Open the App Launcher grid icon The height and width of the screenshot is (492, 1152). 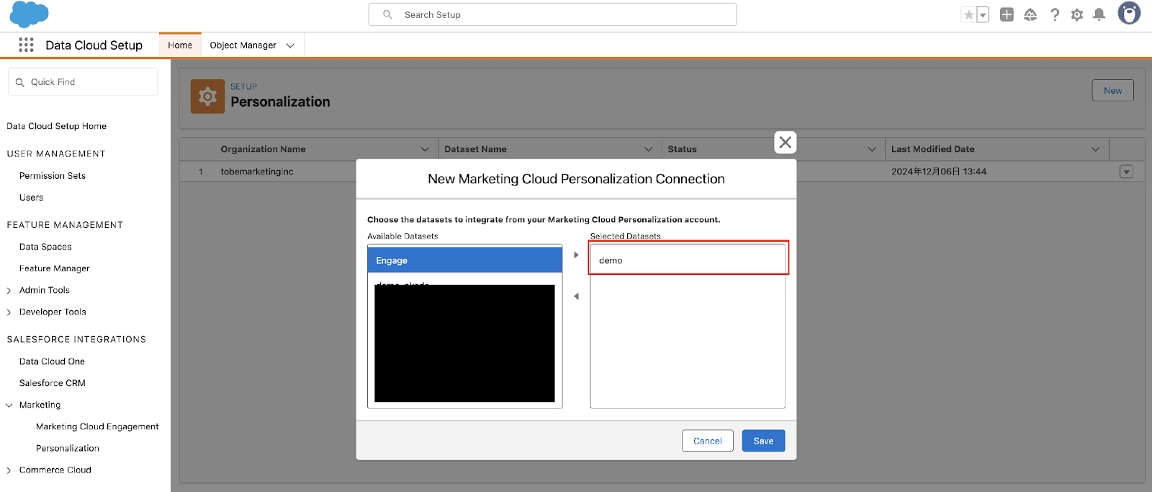pyautogui.click(x=27, y=45)
